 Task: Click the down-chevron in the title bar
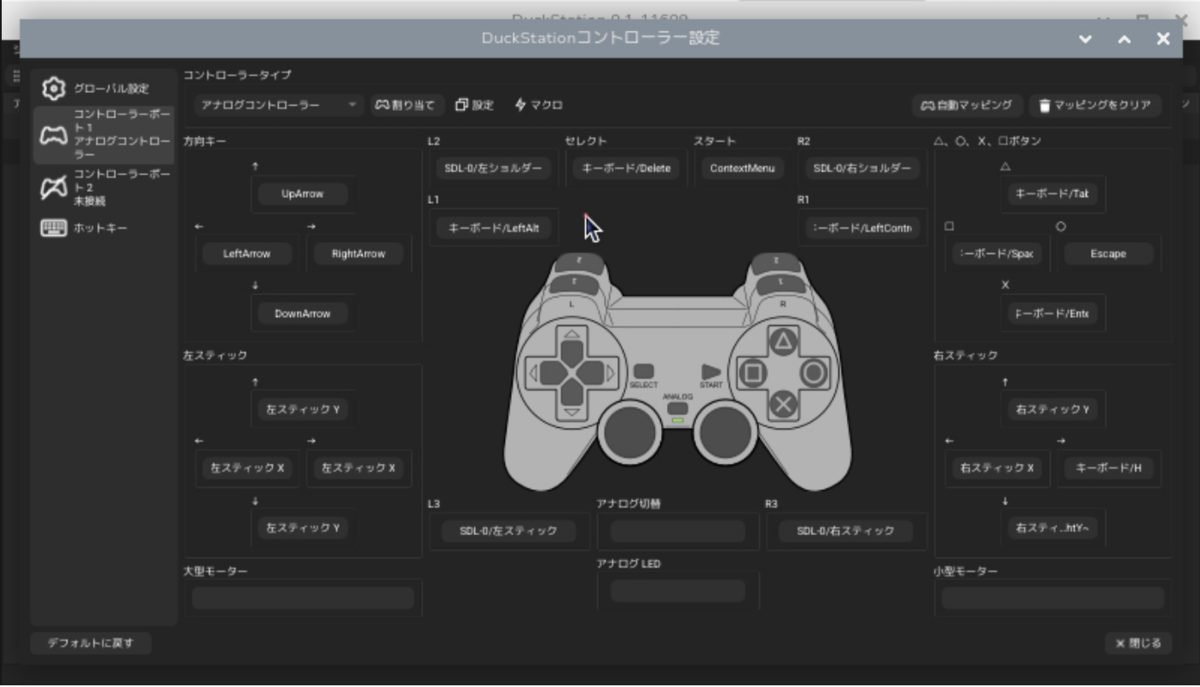pyautogui.click(x=1086, y=39)
